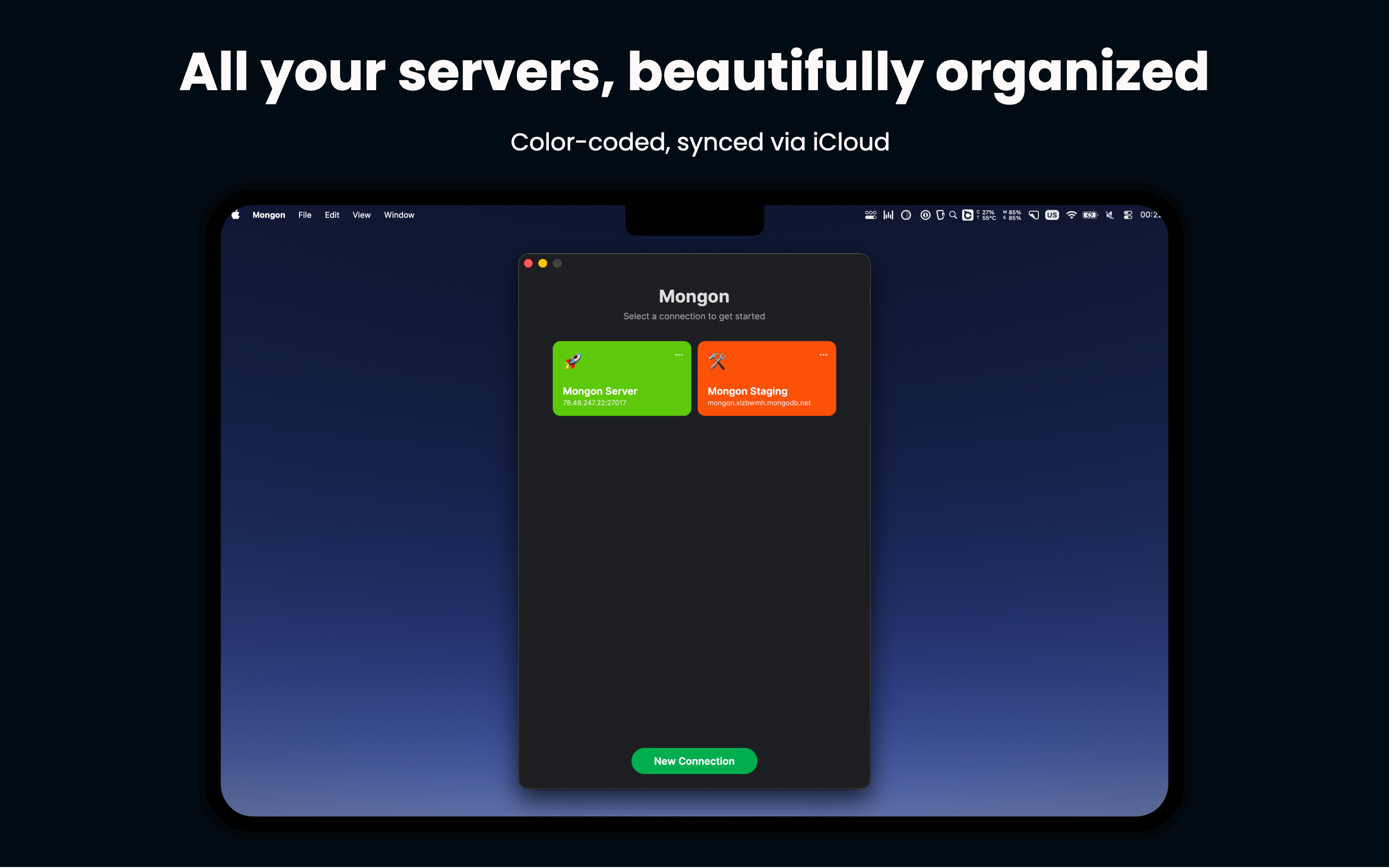Minimize the Mongon window with yellow button
Screen dimensions: 1389x868
click(x=543, y=263)
